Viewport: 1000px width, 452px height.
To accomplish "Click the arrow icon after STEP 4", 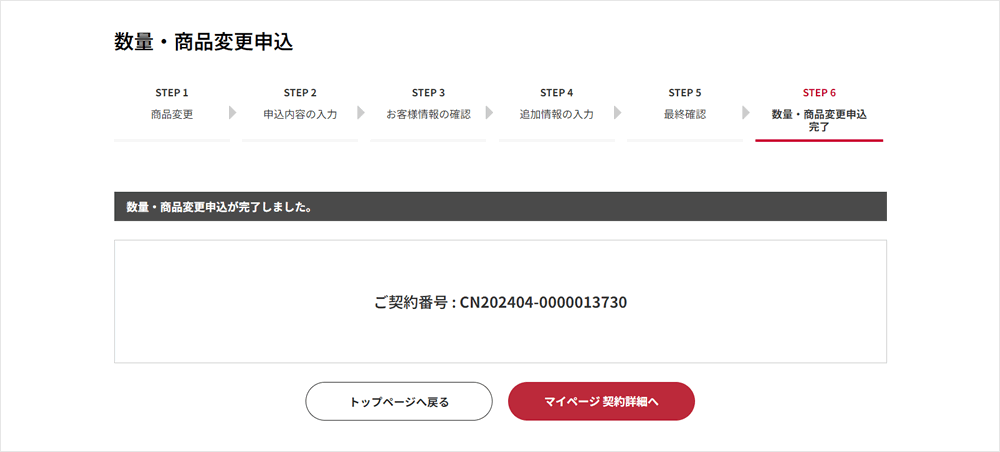I will [x=618, y=113].
